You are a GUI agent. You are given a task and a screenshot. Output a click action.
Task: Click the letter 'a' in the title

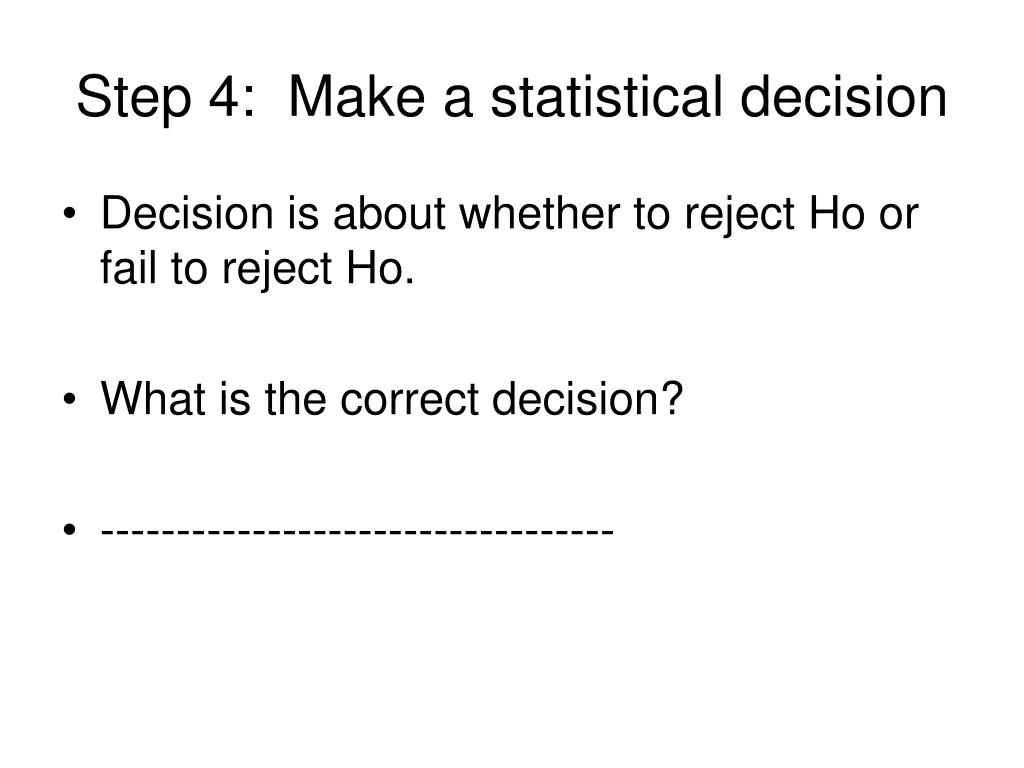457,103
